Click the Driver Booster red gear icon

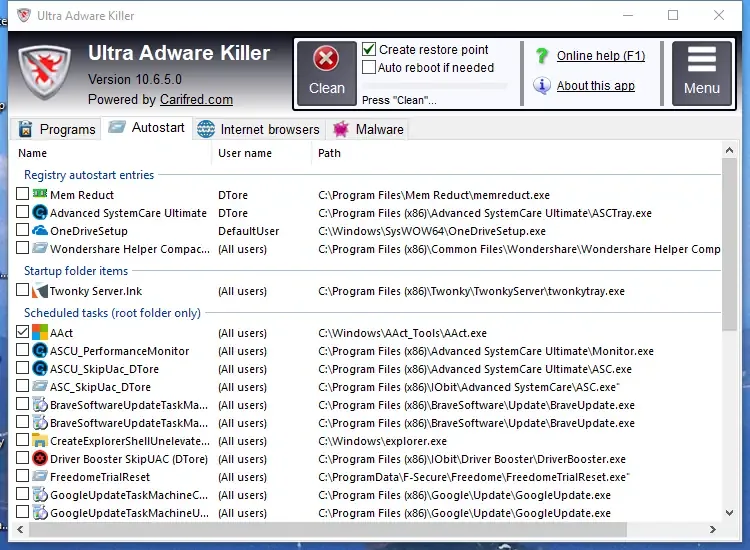click(40, 458)
